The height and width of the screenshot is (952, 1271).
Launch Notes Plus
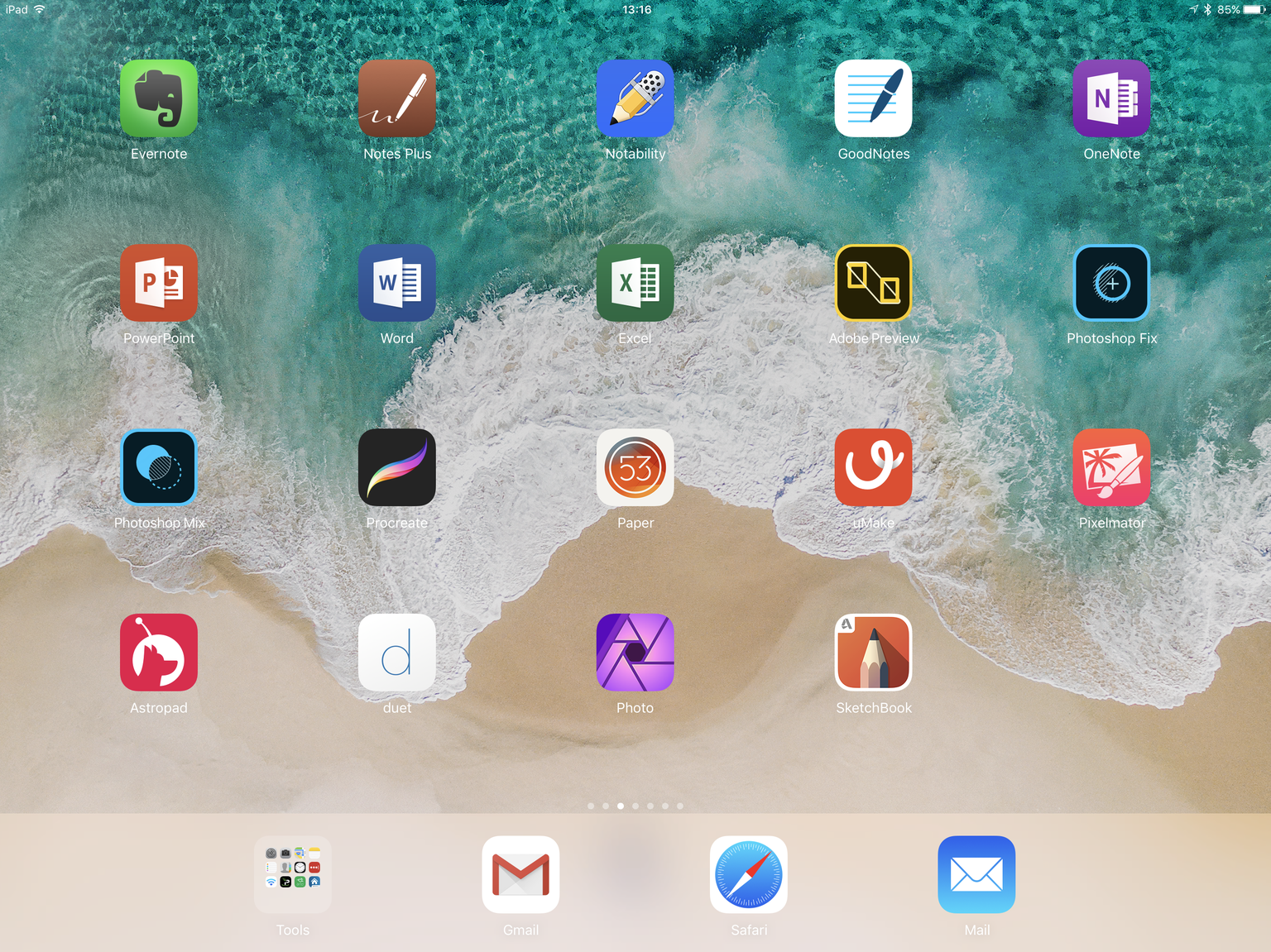397,98
